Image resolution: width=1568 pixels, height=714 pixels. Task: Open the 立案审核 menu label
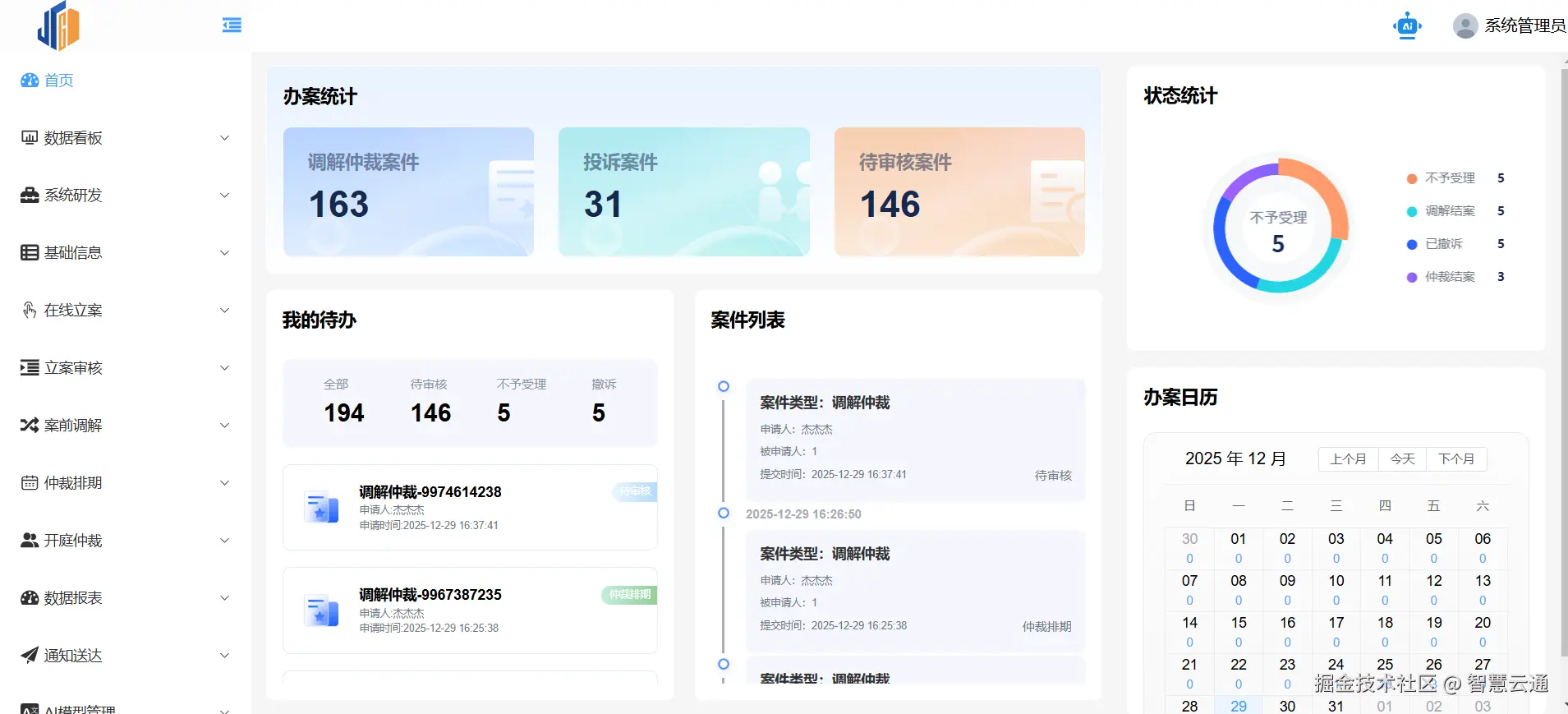pyautogui.click(x=73, y=368)
